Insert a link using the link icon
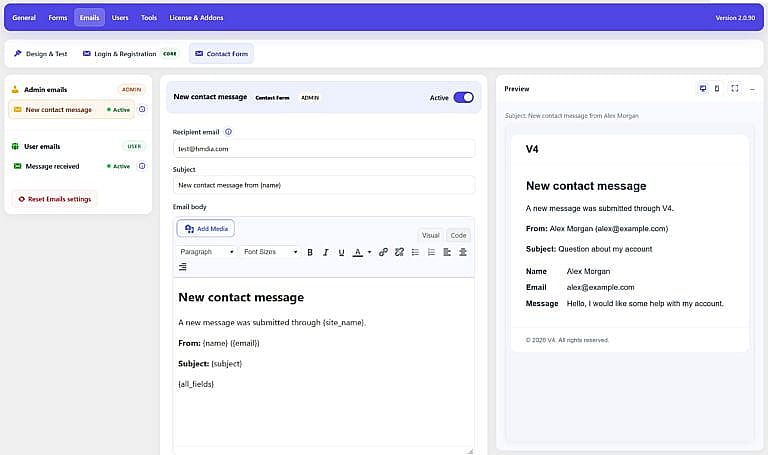The width and height of the screenshot is (768, 455). click(384, 252)
